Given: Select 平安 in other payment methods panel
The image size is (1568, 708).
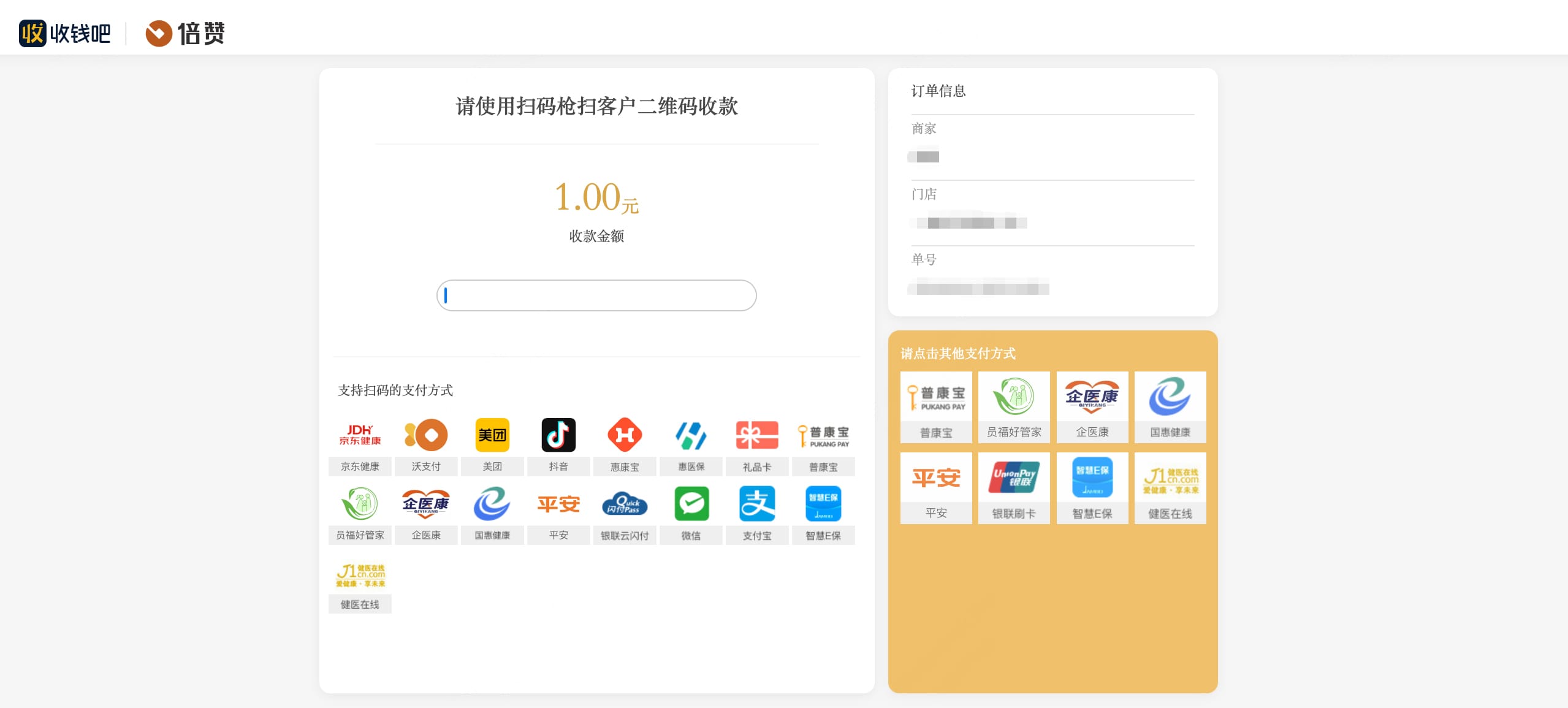Looking at the screenshot, I should (x=936, y=488).
